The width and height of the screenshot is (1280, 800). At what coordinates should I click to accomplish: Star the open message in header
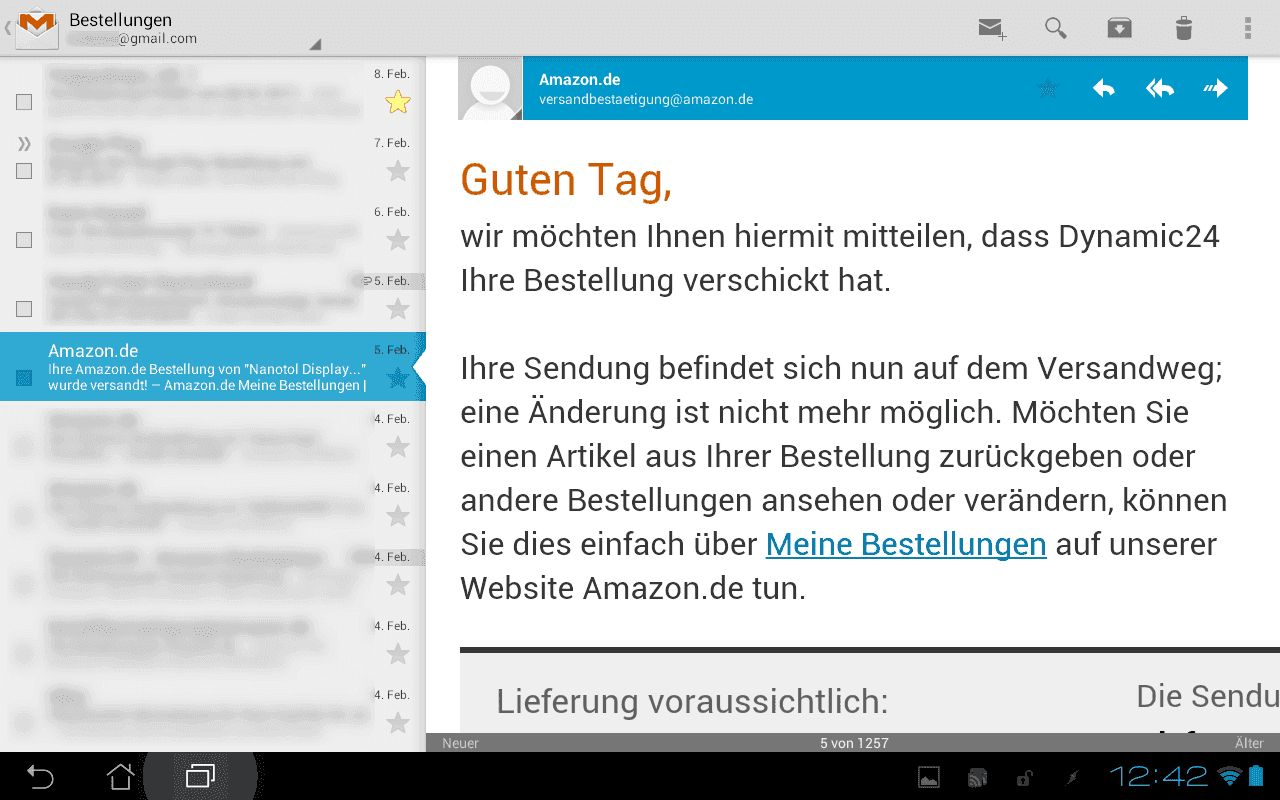pos(1047,88)
